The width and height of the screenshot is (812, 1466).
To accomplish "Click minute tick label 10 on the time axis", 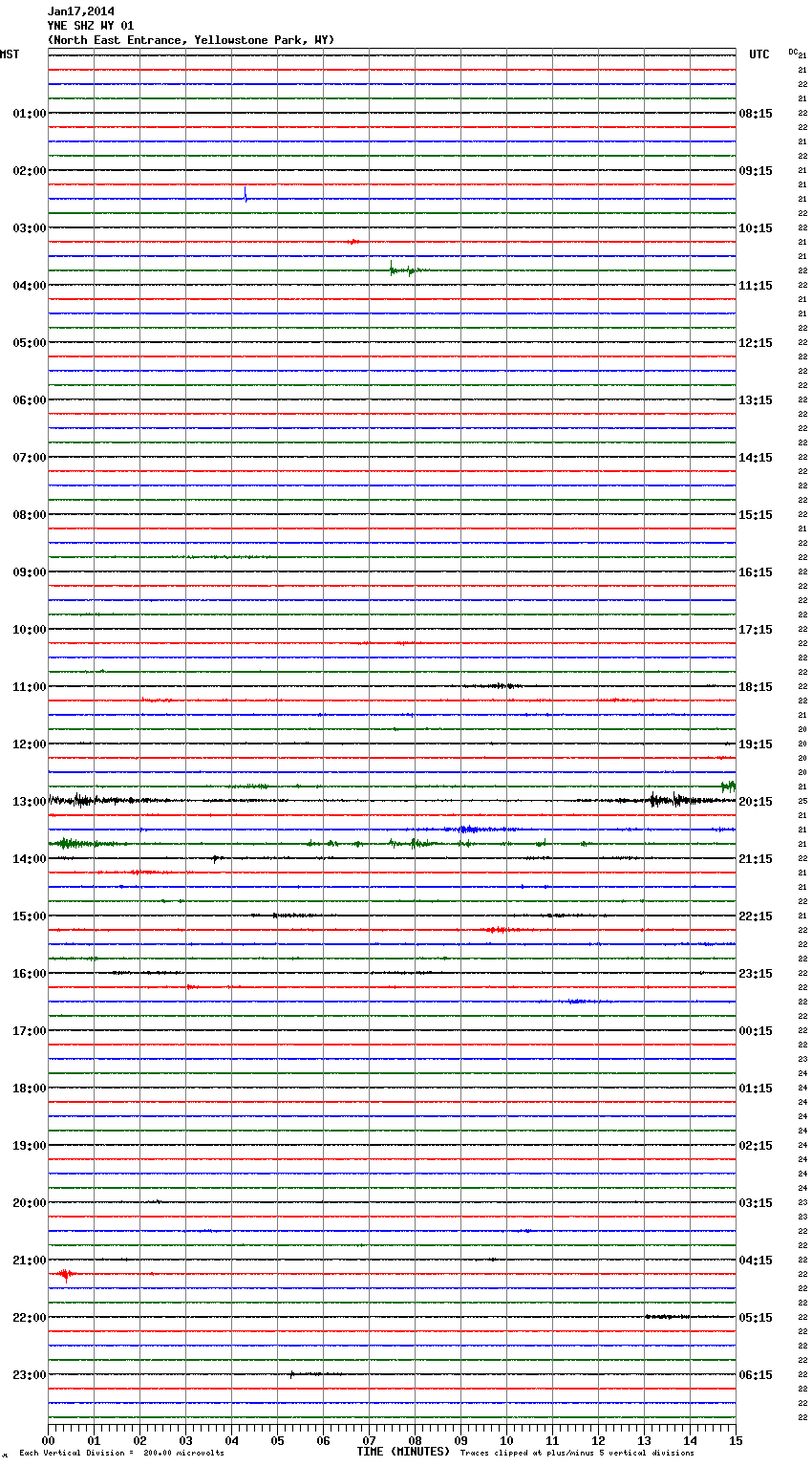I will (x=506, y=1440).
